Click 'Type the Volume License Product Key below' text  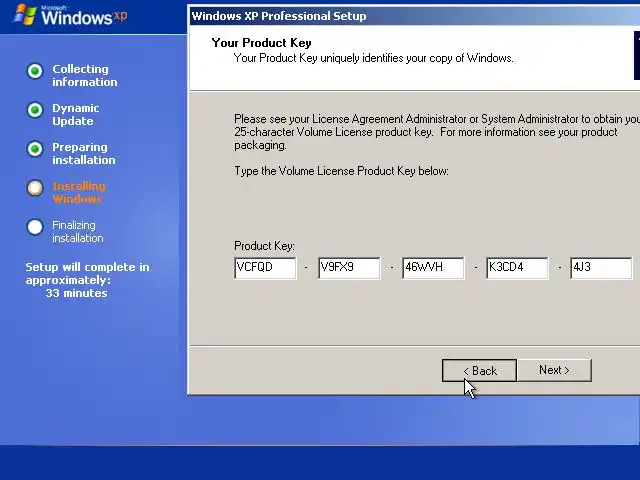341,171
